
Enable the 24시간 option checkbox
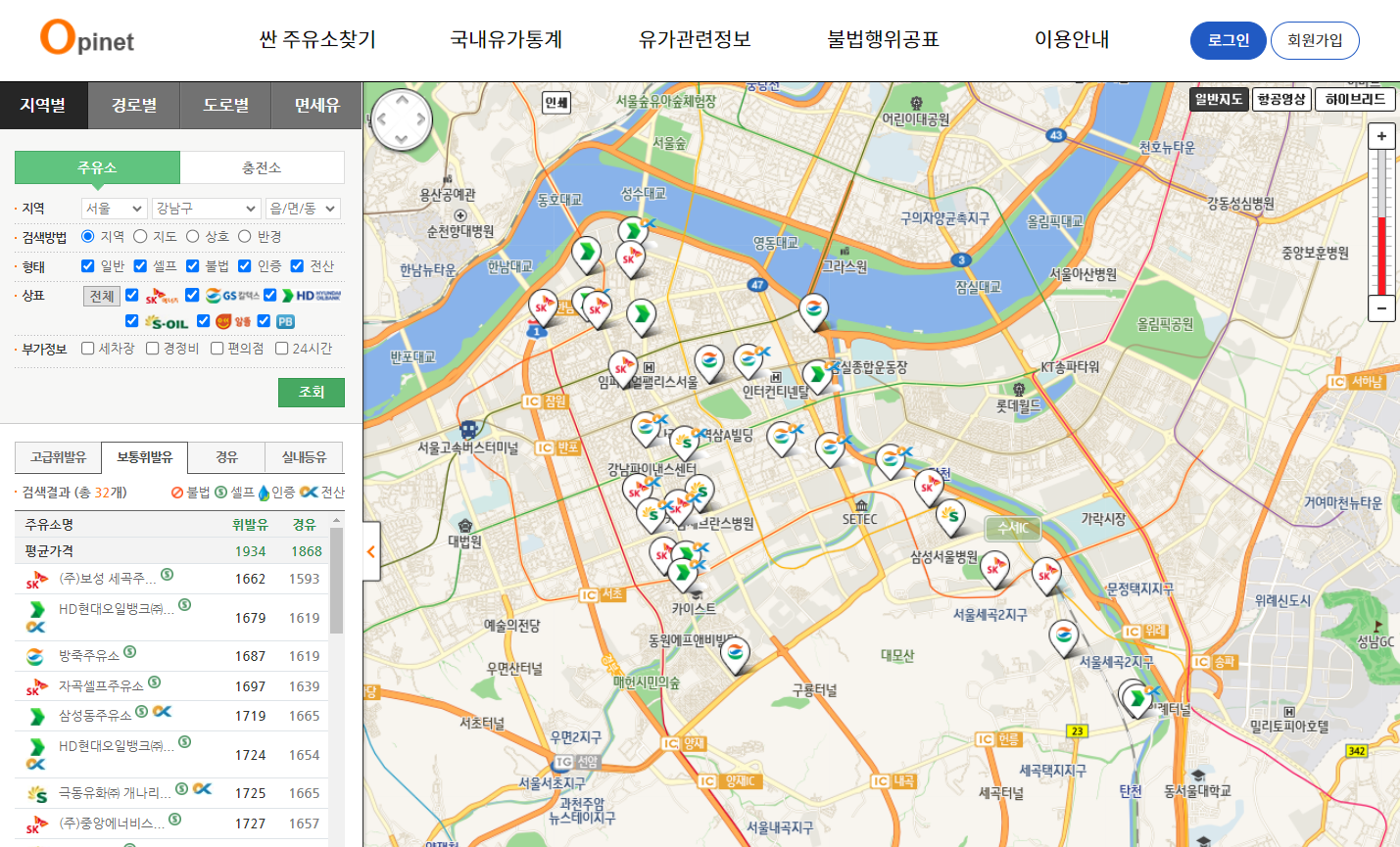tap(282, 348)
